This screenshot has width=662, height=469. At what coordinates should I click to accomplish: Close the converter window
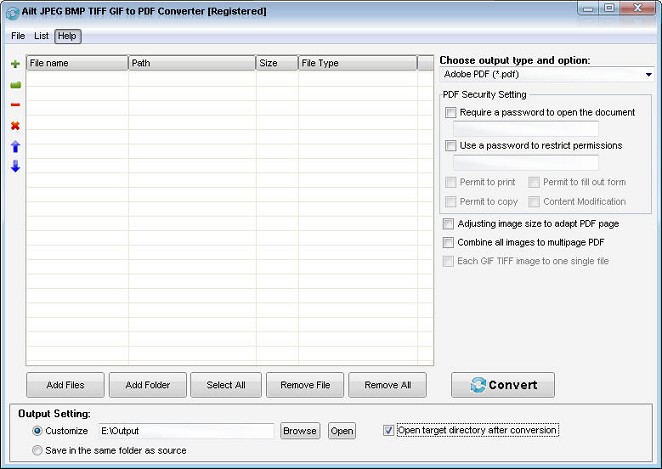[x=638, y=8]
